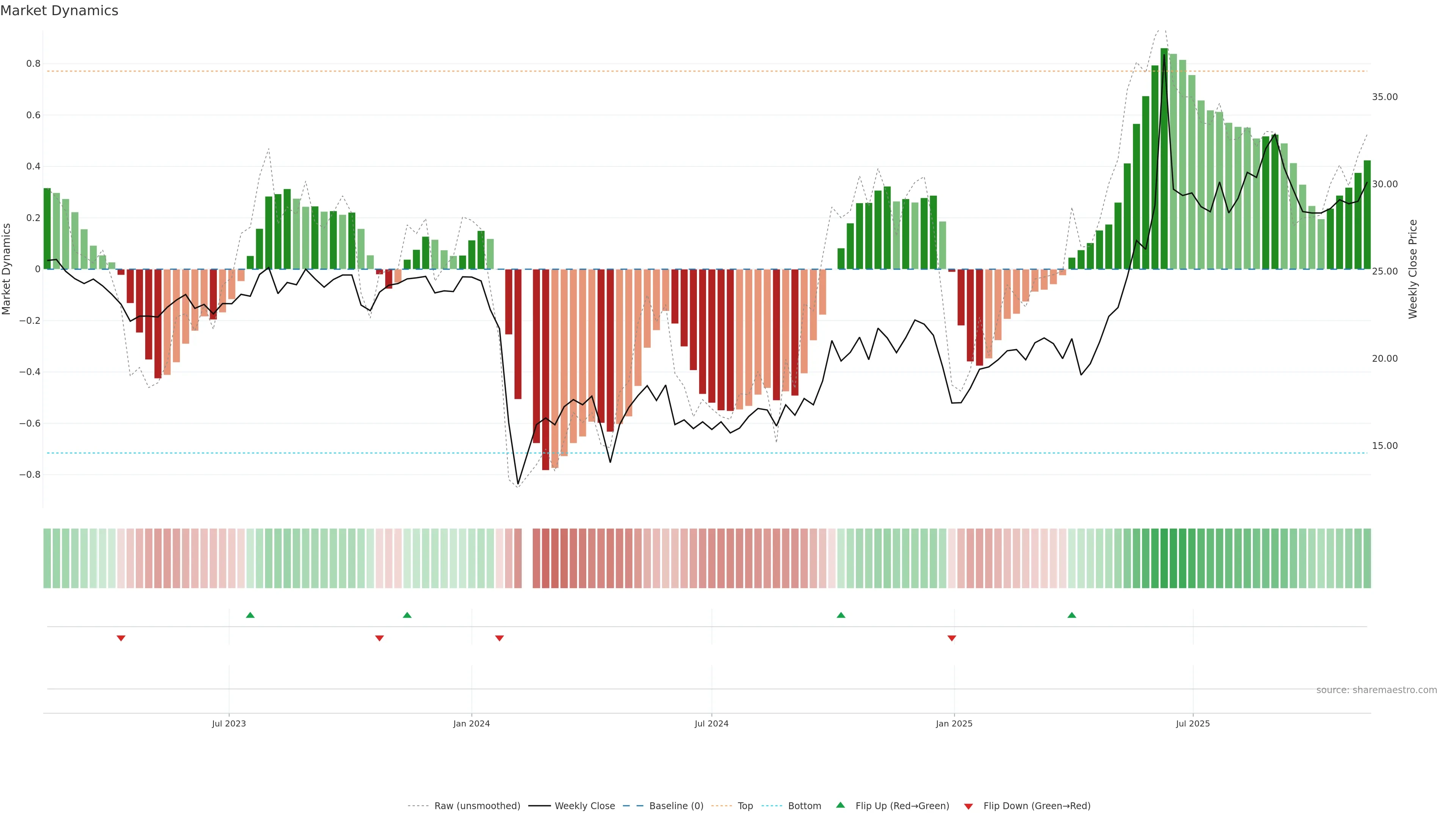1456x819 pixels.
Task: Click the flip-up triangle before Jan 2024
Action: pyautogui.click(x=407, y=615)
